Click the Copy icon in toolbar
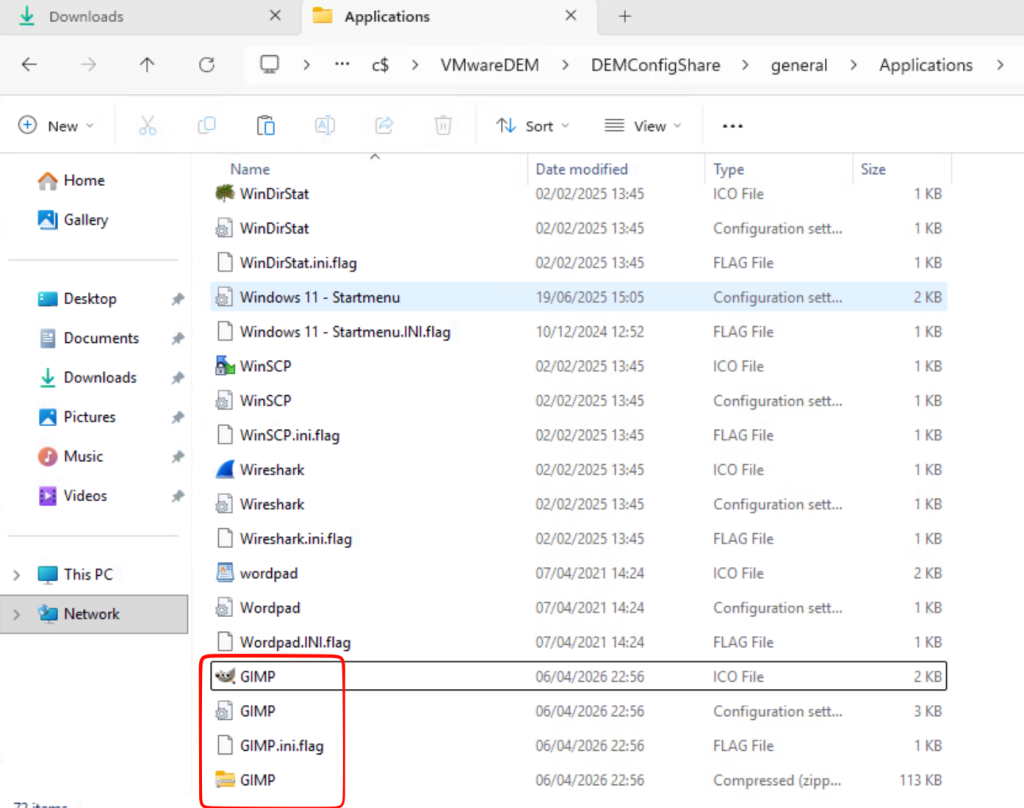 point(206,125)
